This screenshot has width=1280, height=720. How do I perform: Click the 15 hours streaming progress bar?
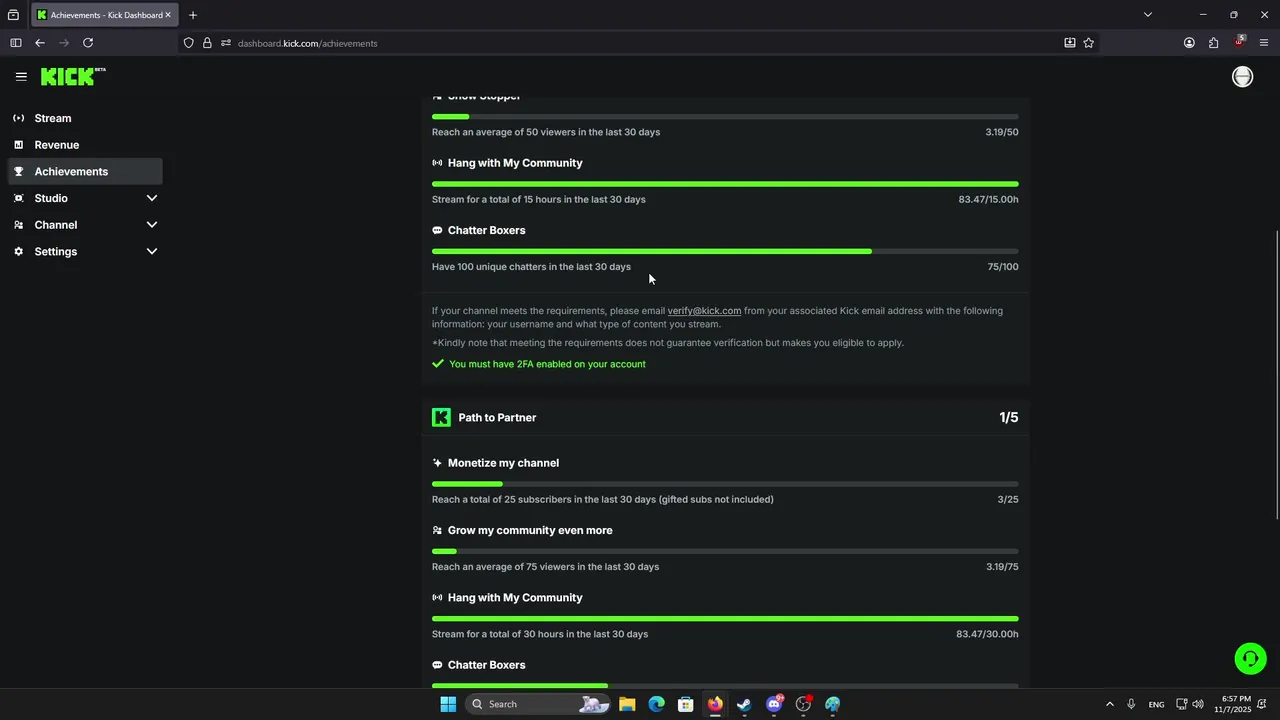[725, 184]
